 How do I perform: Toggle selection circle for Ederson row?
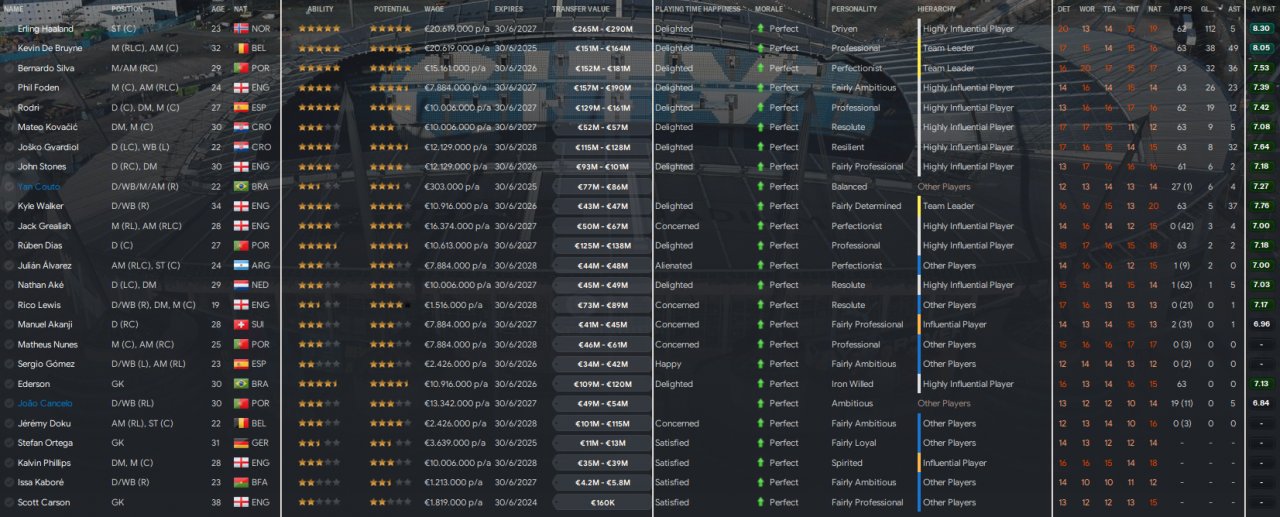pyautogui.click(x=9, y=384)
